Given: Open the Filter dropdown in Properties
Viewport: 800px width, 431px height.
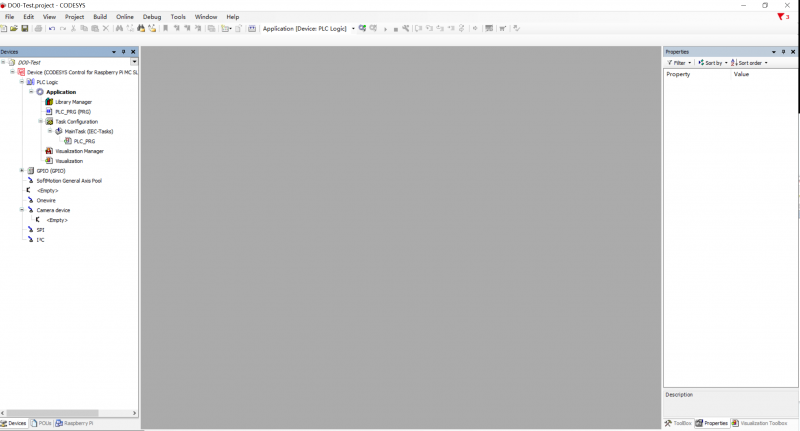Looking at the screenshot, I should tap(679, 63).
